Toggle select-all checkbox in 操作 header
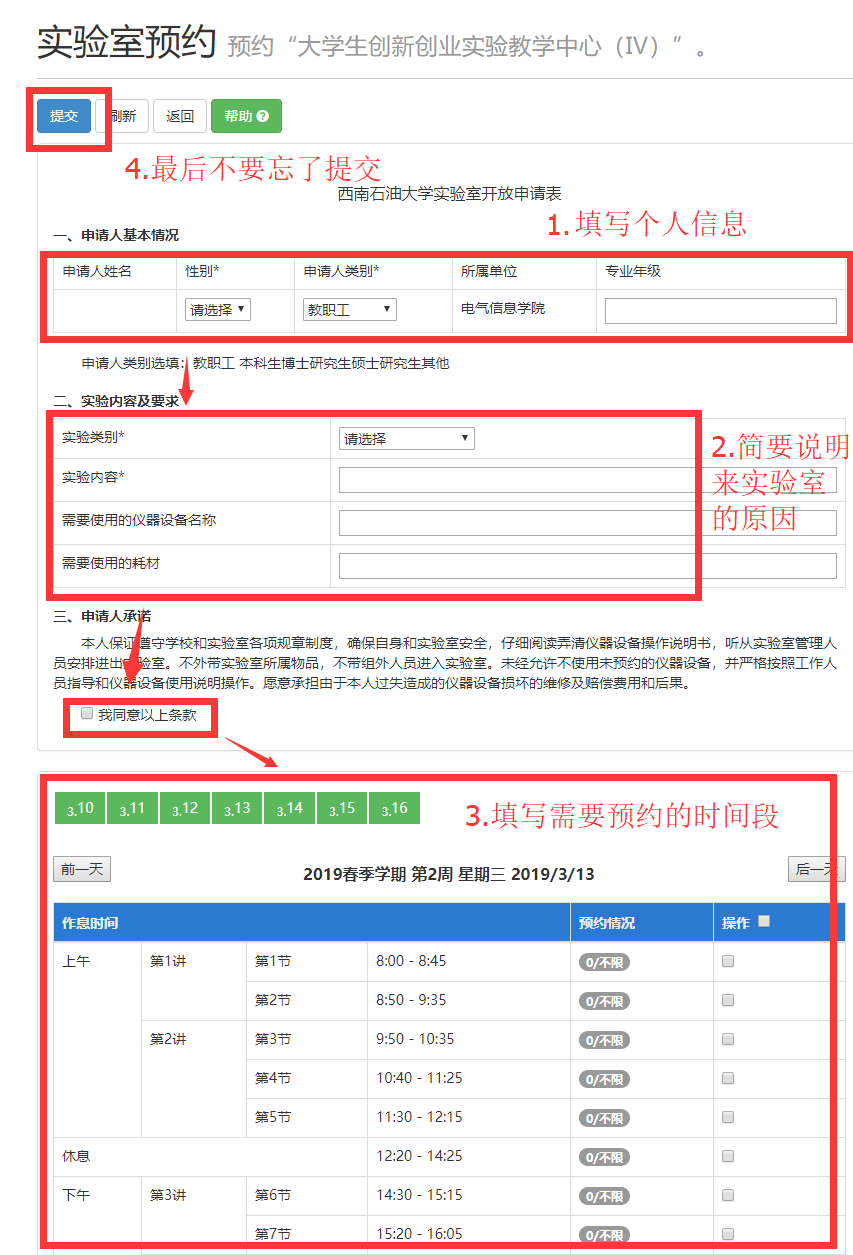The width and height of the screenshot is (853, 1255). point(764,921)
